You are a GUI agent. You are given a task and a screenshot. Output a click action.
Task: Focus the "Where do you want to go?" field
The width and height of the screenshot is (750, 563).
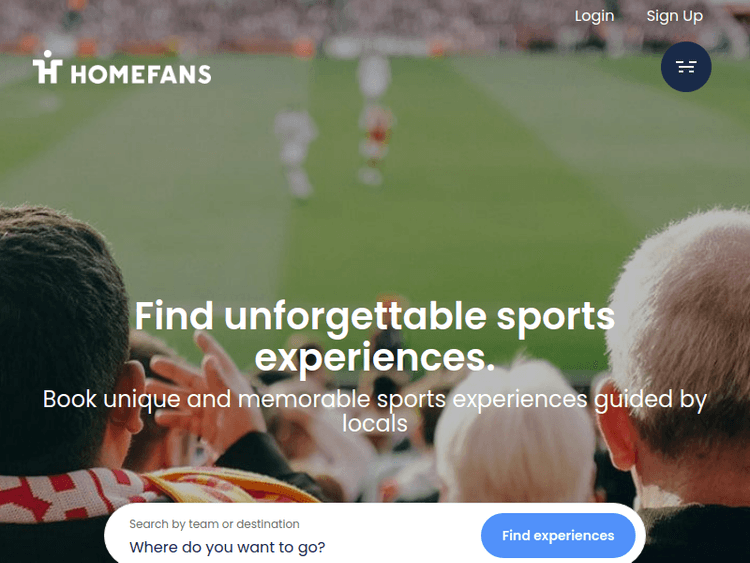pyautogui.click(x=290, y=547)
